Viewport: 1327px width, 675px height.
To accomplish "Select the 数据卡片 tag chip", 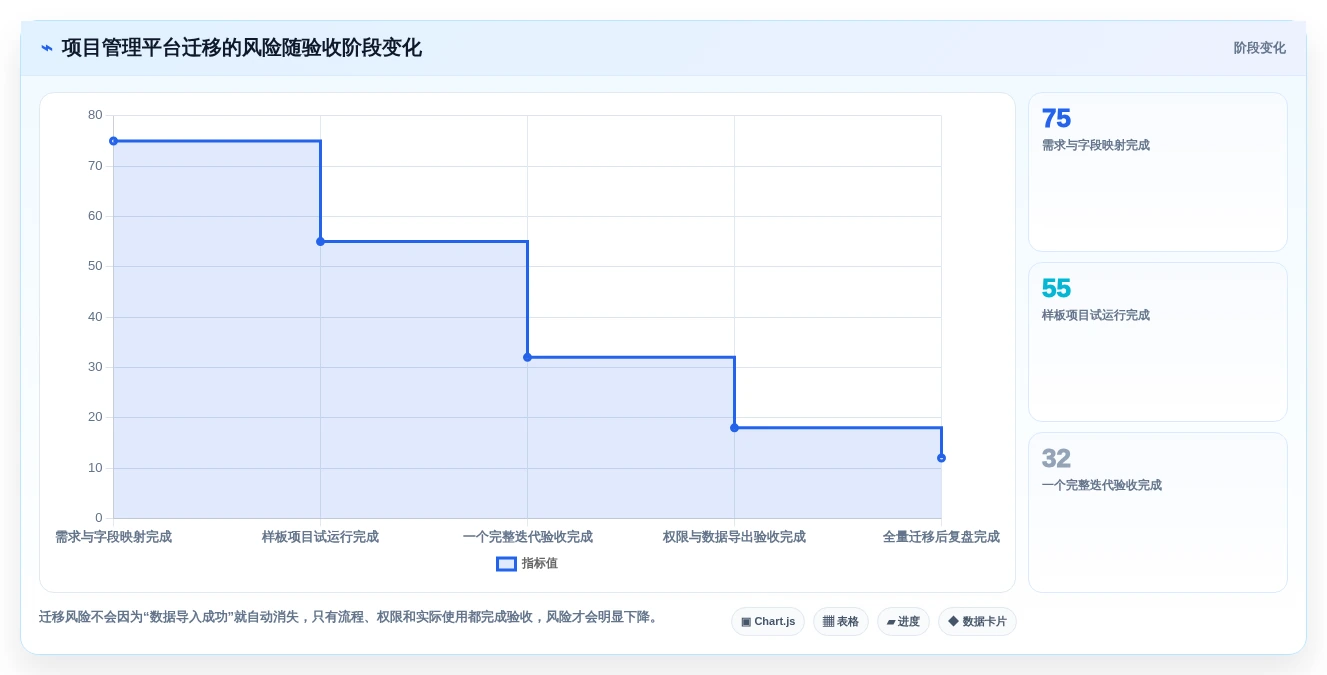I will 977,622.
